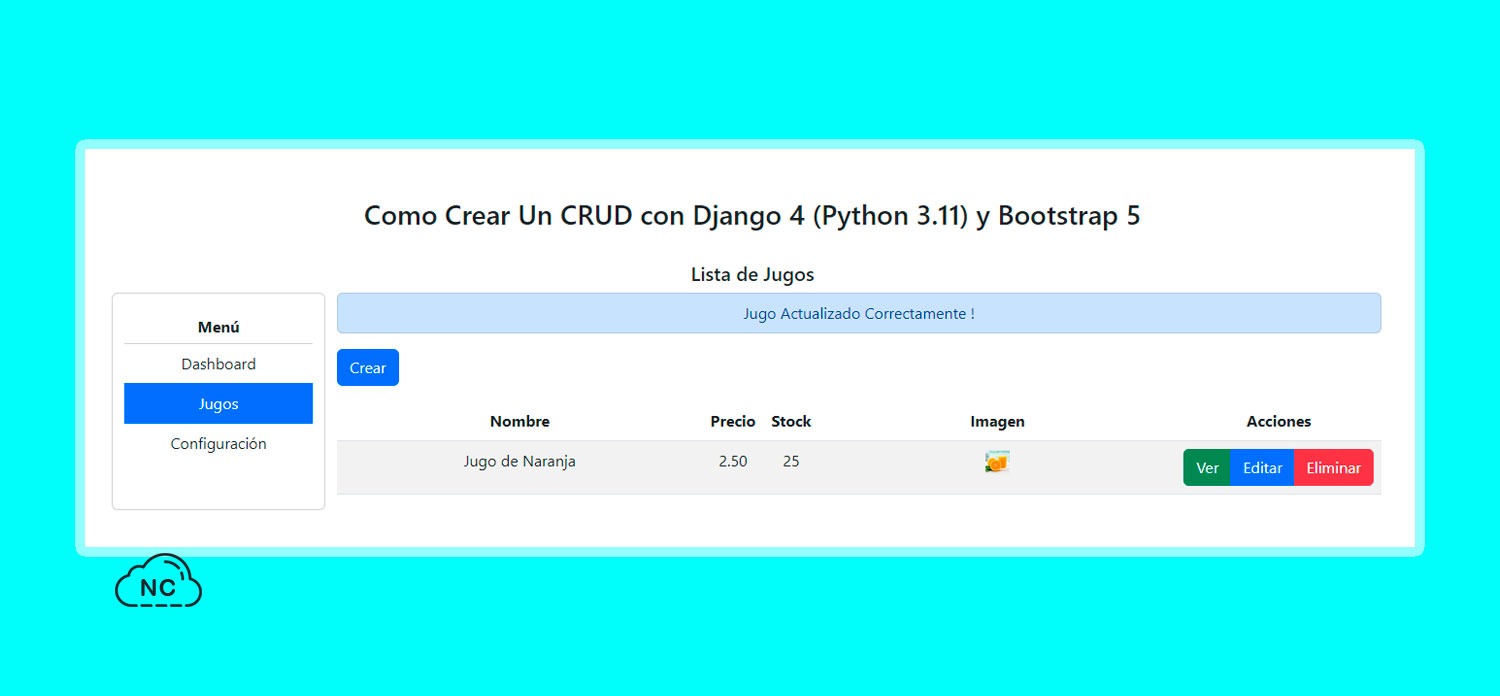Select the Jugo de Naranja name cell

(x=519, y=462)
